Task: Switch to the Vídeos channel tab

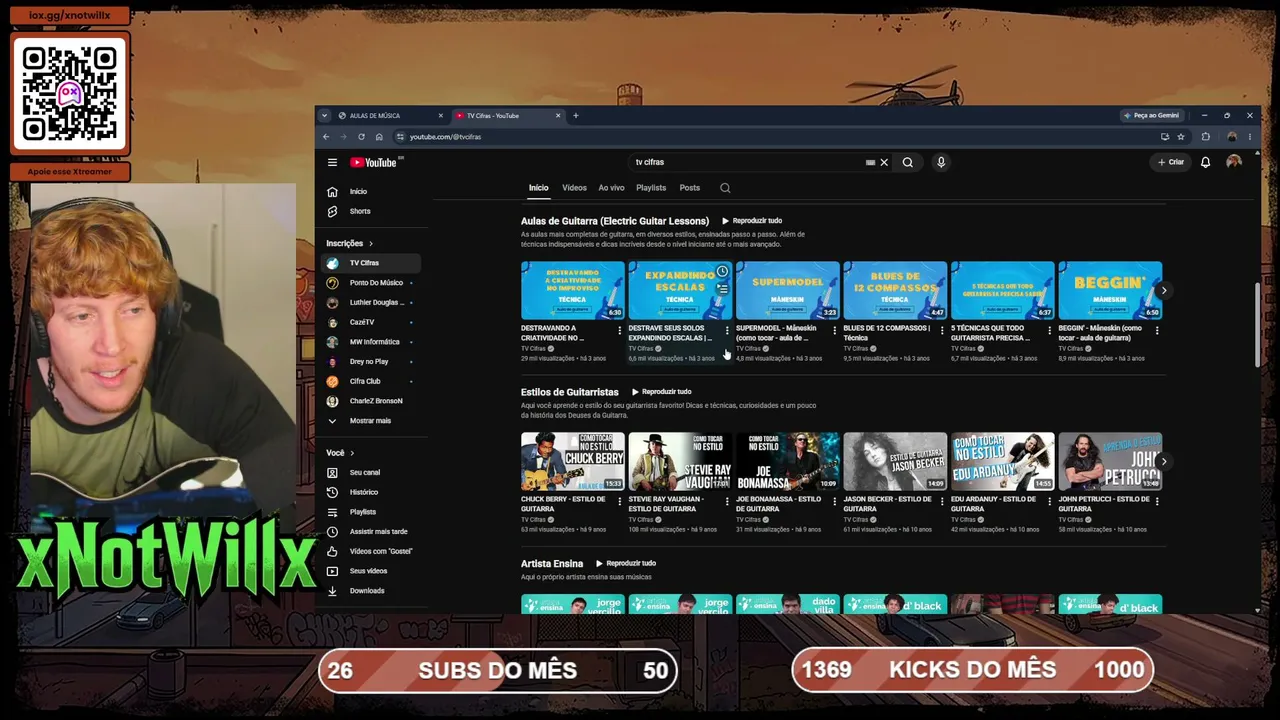Action: point(574,188)
